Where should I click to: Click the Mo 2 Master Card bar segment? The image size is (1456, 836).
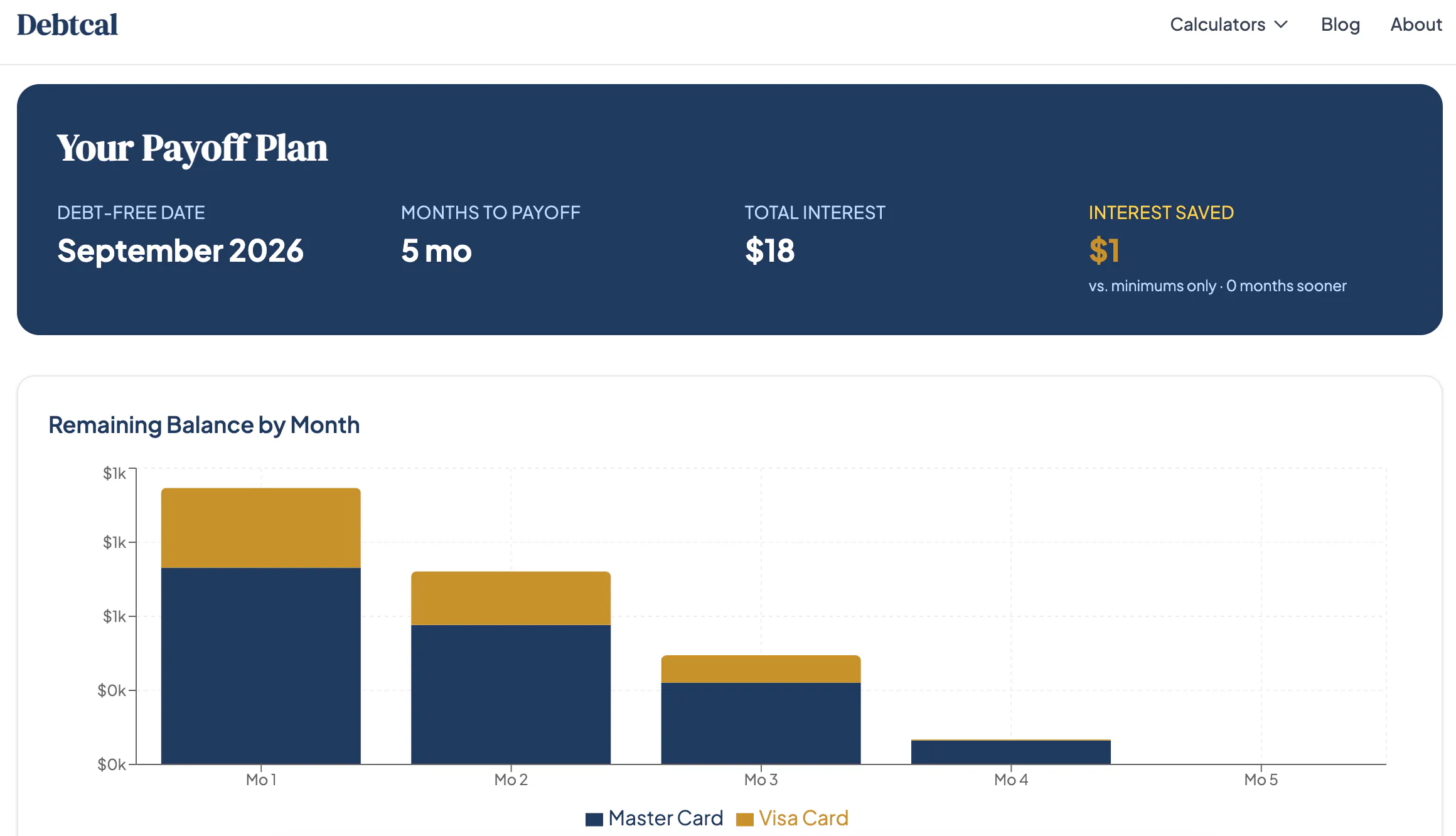[511, 694]
